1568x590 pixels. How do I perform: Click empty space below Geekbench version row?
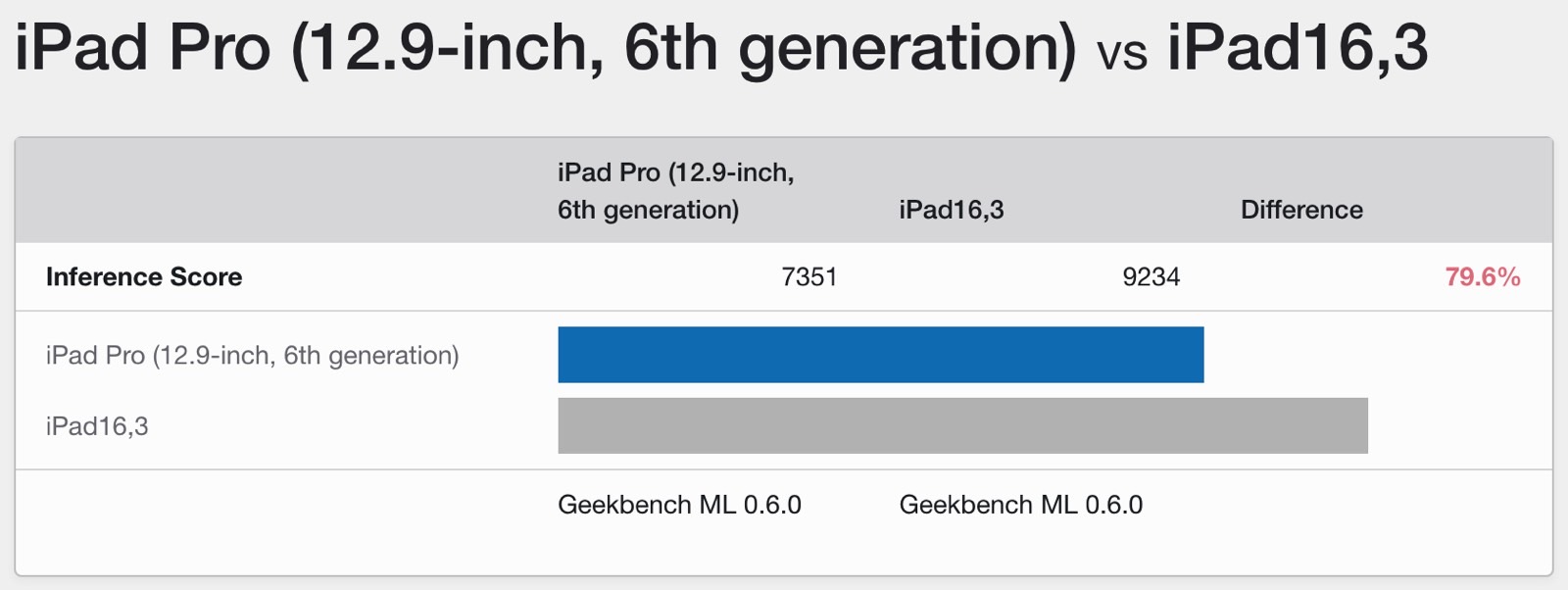pos(784,552)
